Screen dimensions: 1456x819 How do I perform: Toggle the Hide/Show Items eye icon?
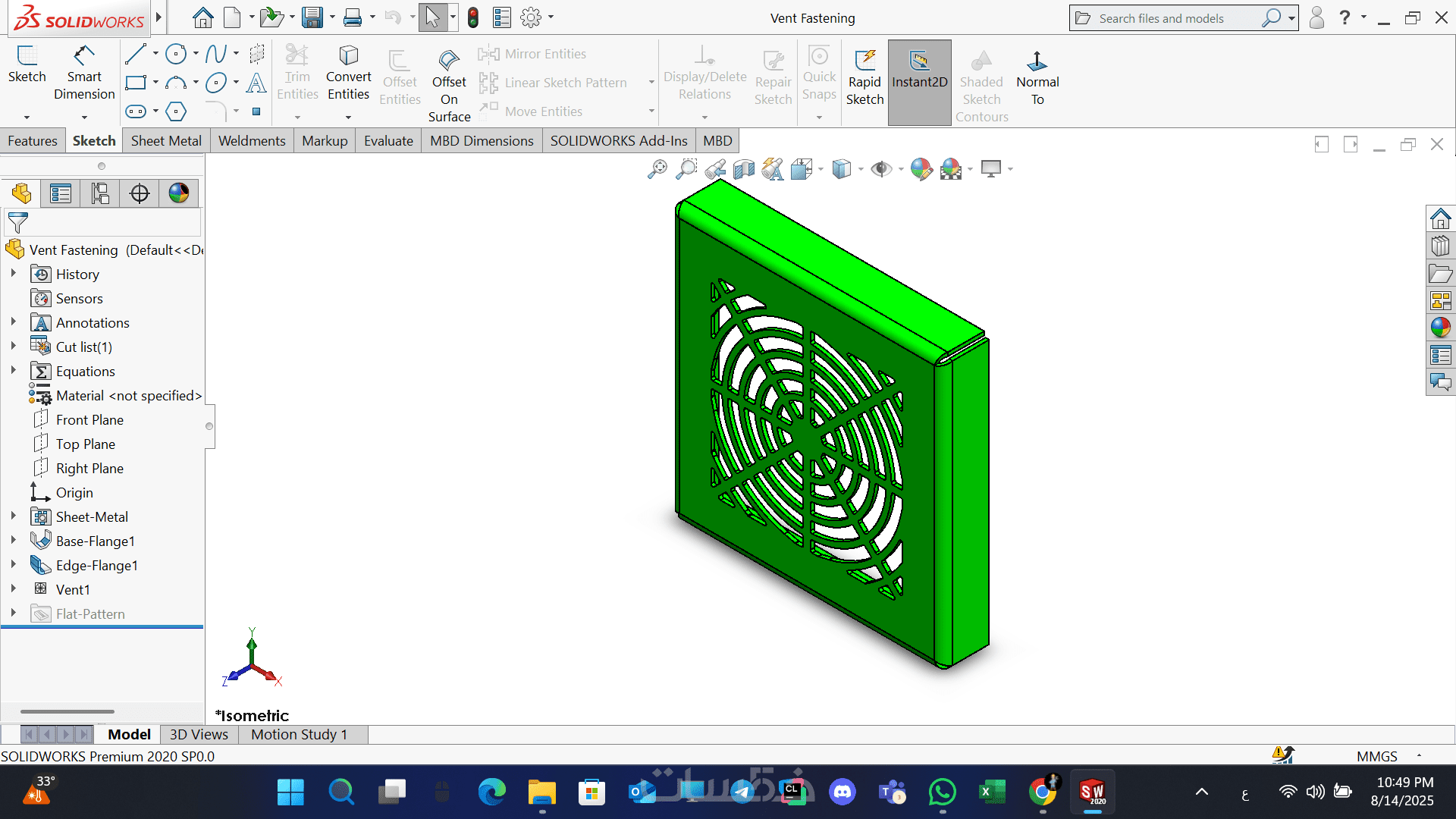pos(880,168)
